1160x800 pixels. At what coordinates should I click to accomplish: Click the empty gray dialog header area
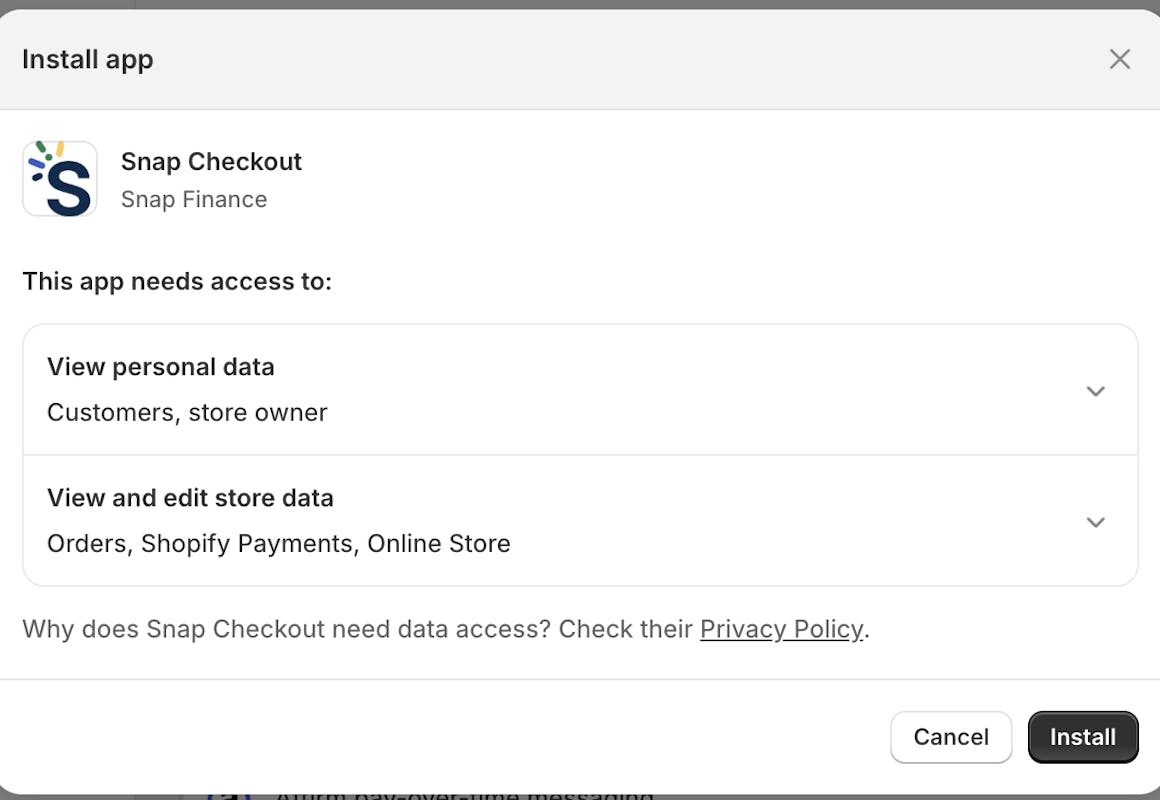click(x=600, y=59)
